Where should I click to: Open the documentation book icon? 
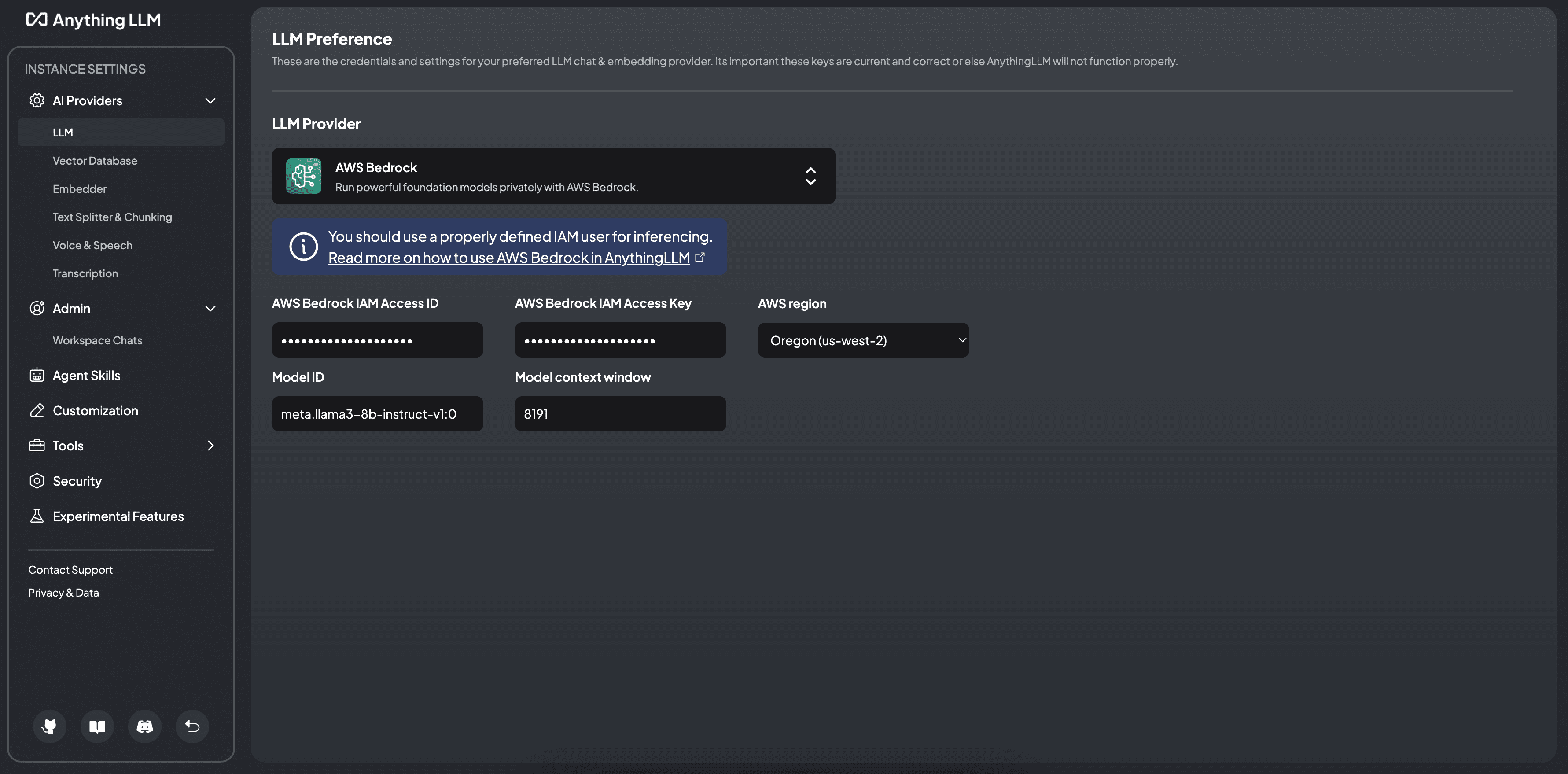pos(97,726)
